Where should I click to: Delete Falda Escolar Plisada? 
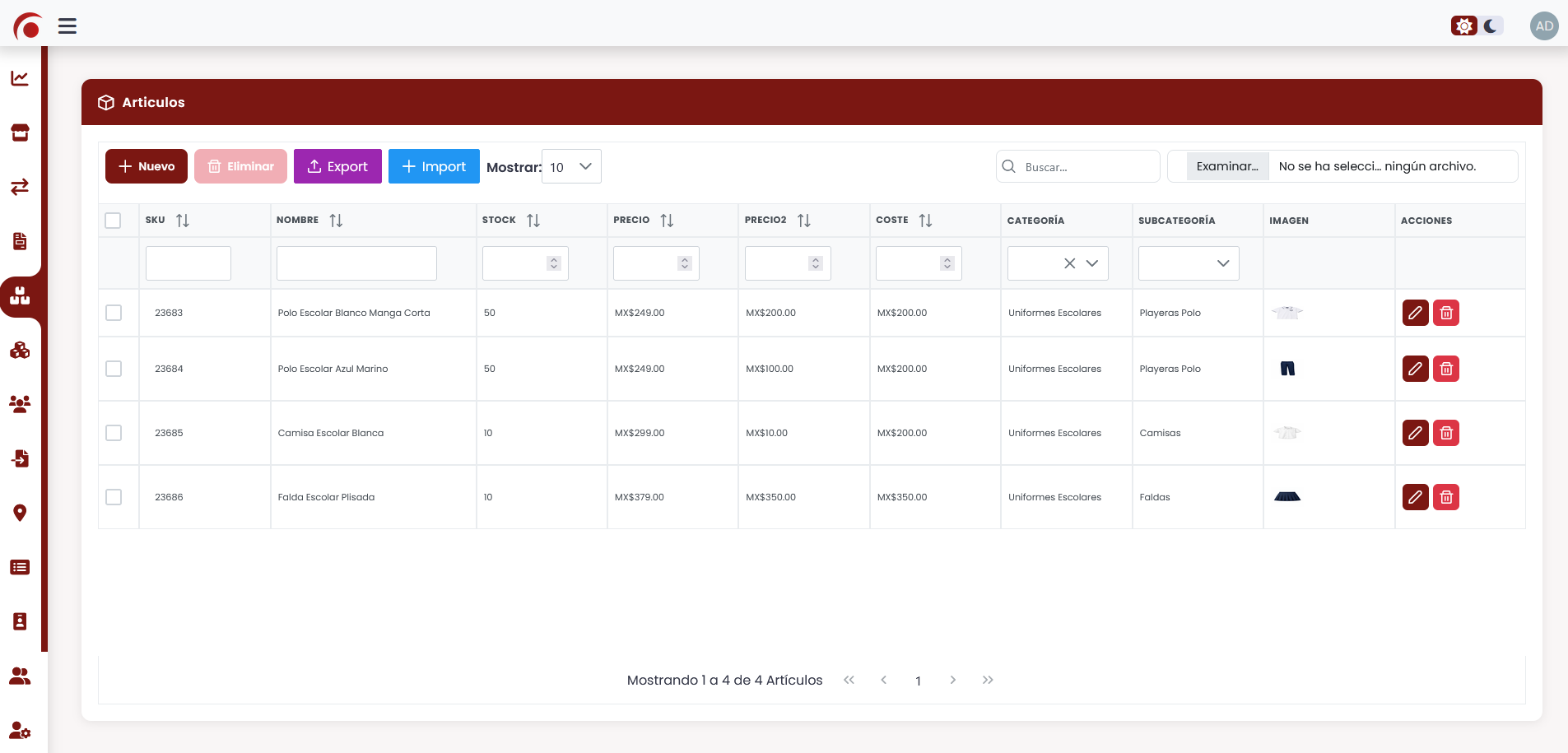(1446, 497)
